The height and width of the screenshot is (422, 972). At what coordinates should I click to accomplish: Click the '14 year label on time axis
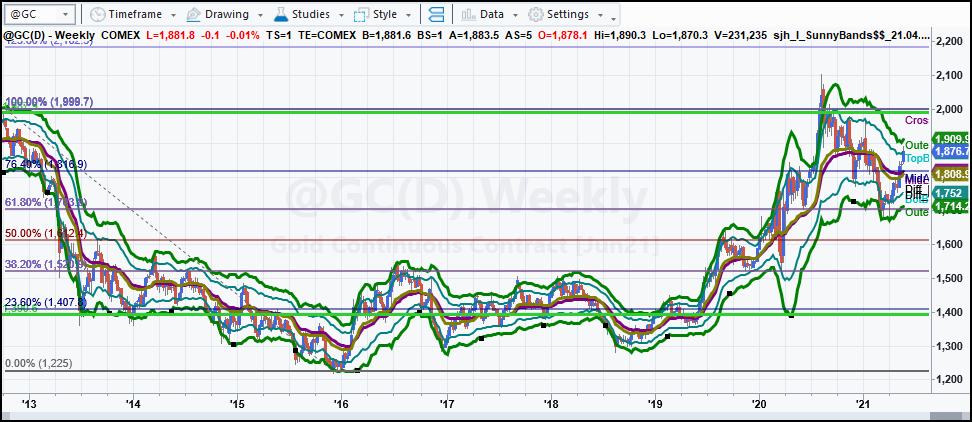132,405
